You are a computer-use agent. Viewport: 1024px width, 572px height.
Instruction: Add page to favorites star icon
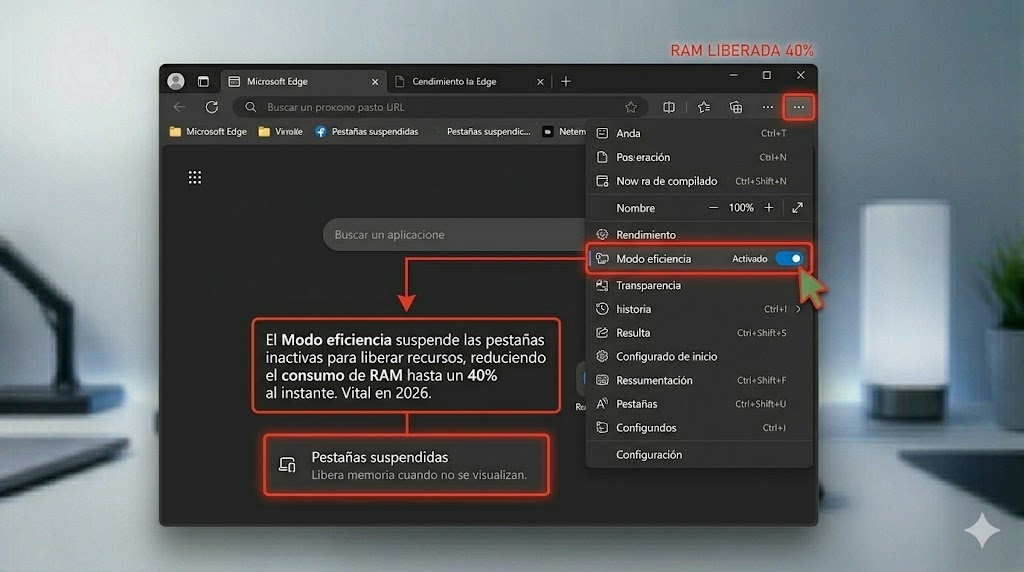click(x=631, y=107)
